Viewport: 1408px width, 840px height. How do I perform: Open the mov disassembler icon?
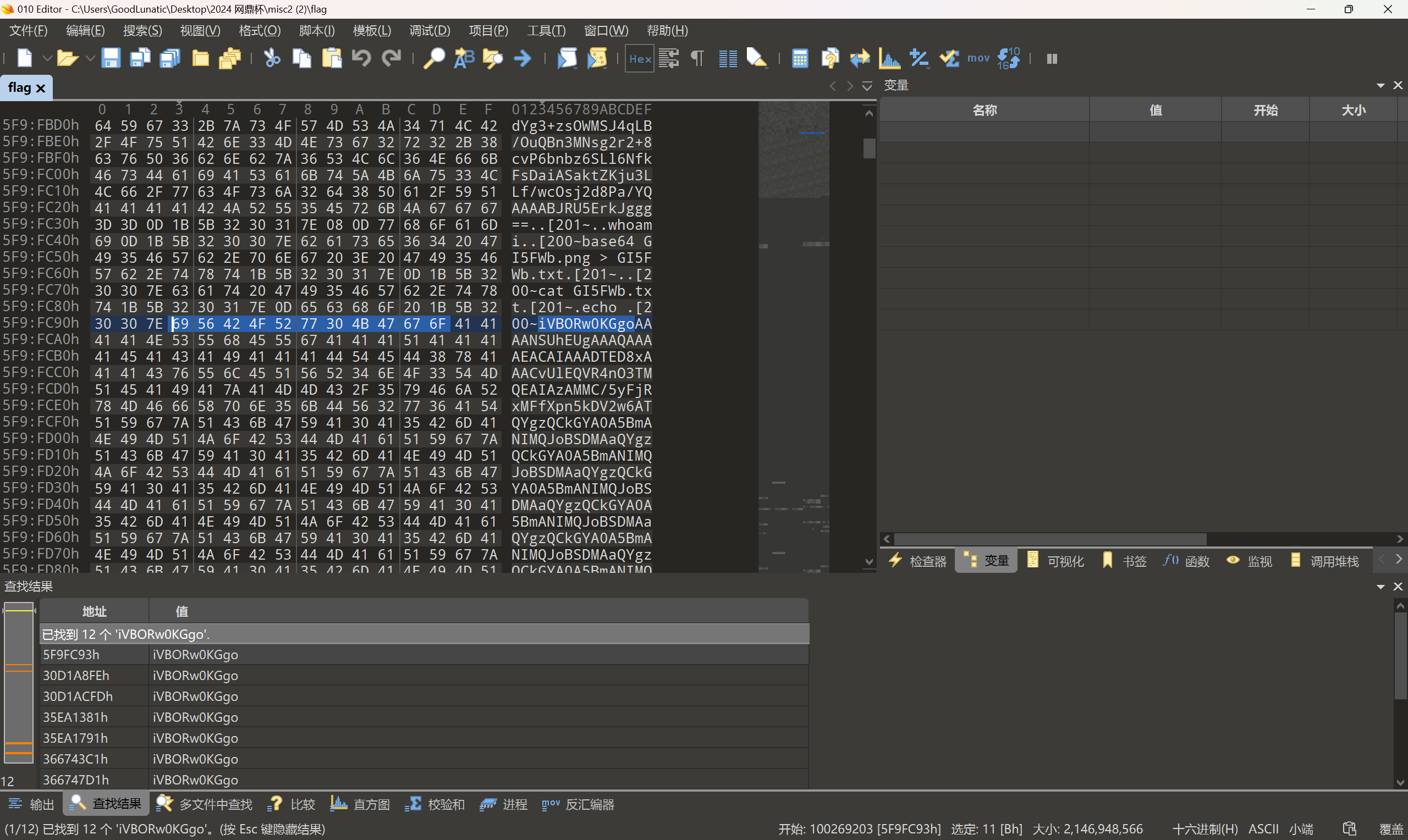(x=978, y=58)
